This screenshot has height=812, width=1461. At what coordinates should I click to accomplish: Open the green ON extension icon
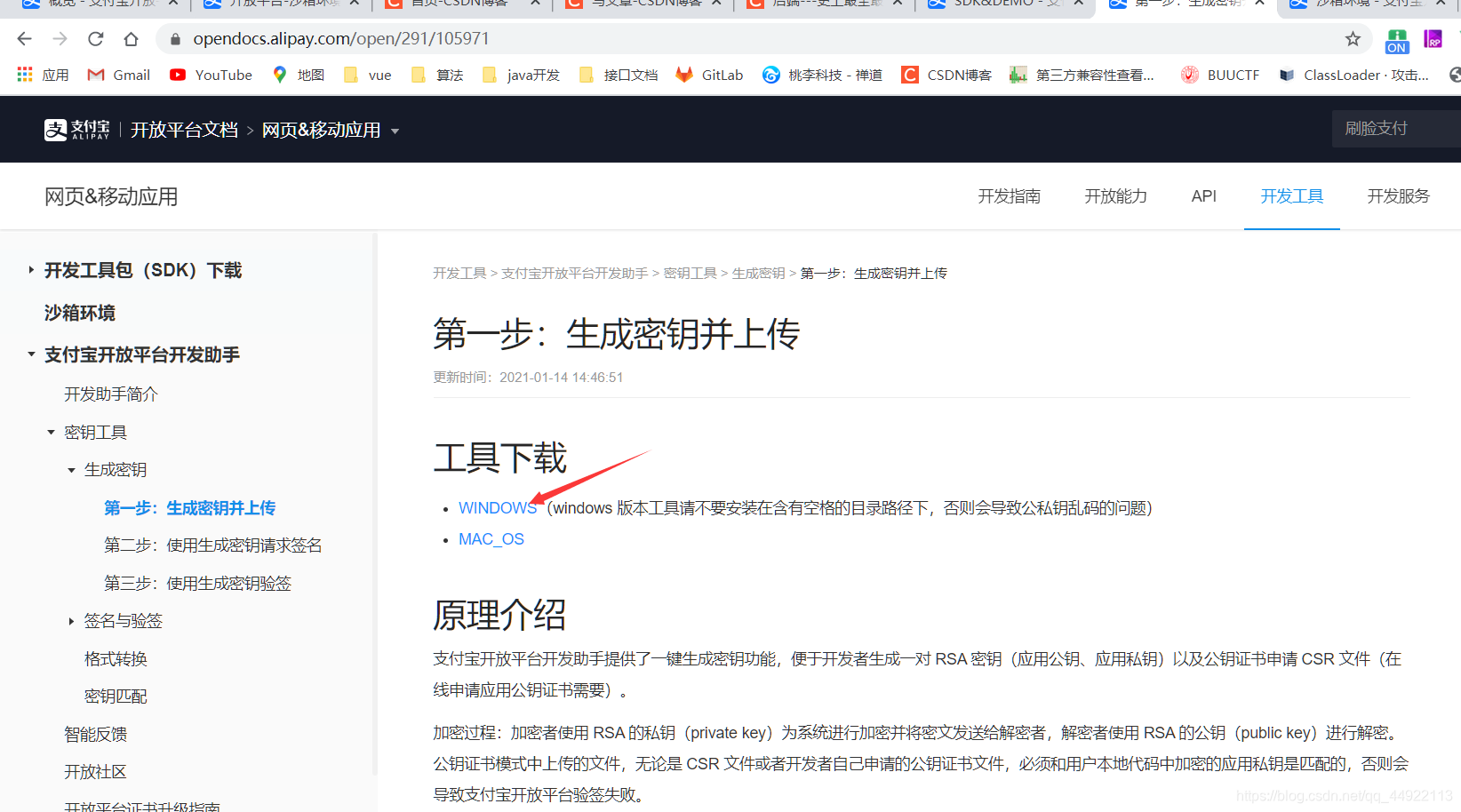pos(1396,40)
